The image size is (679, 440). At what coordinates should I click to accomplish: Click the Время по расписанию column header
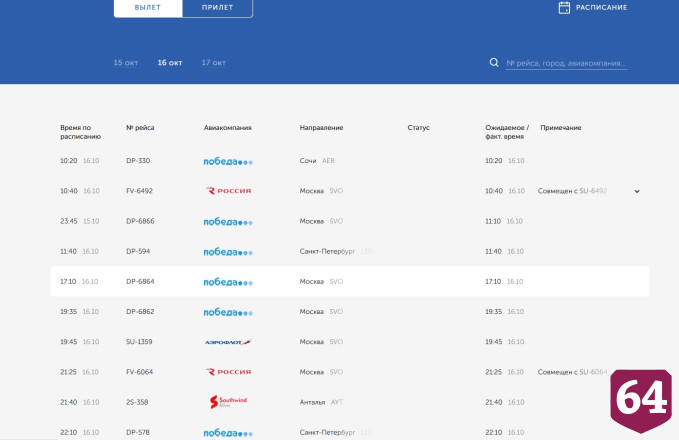click(81, 132)
